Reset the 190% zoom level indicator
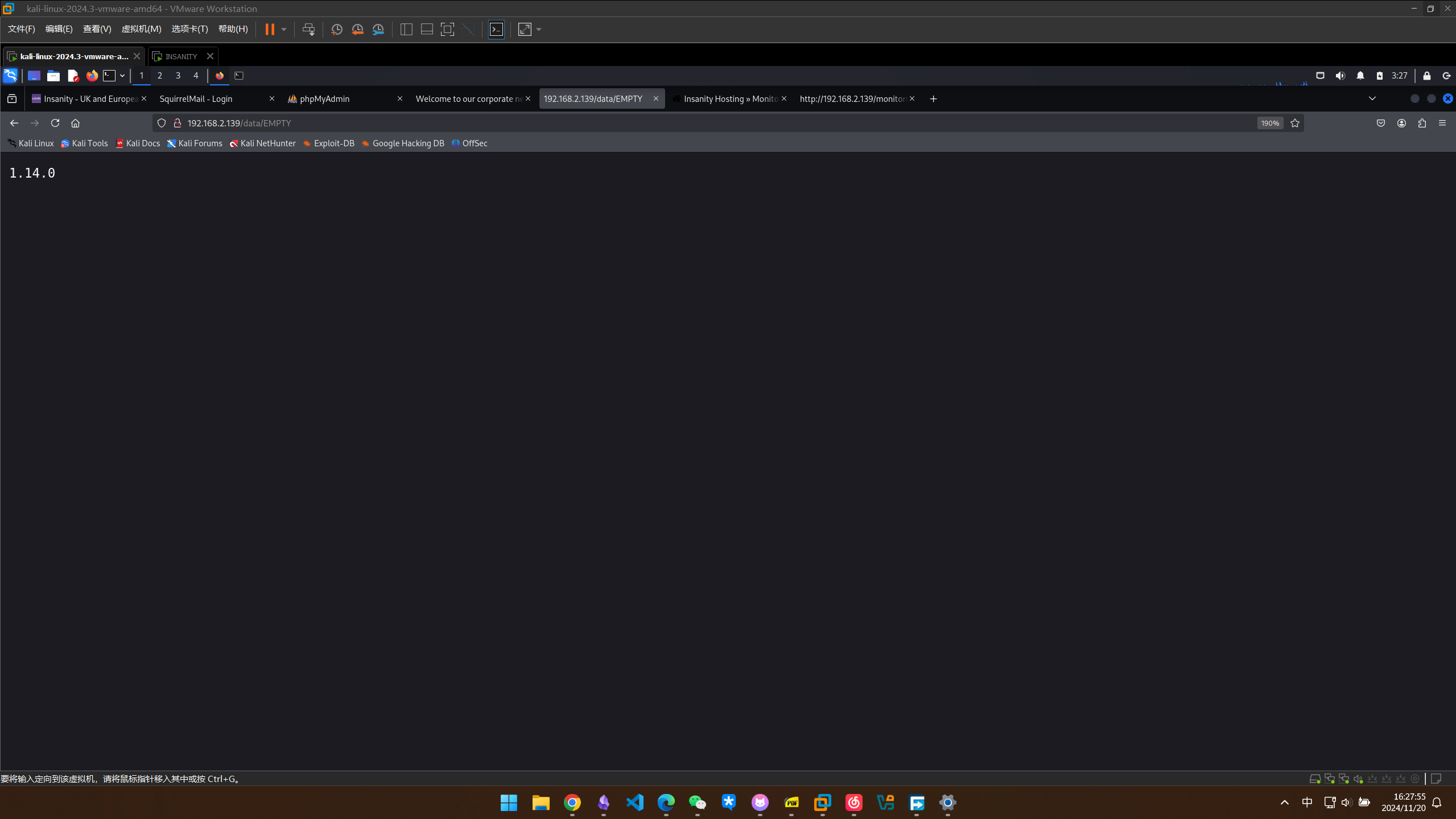Image resolution: width=1456 pixels, height=819 pixels. pos(1269,123)
